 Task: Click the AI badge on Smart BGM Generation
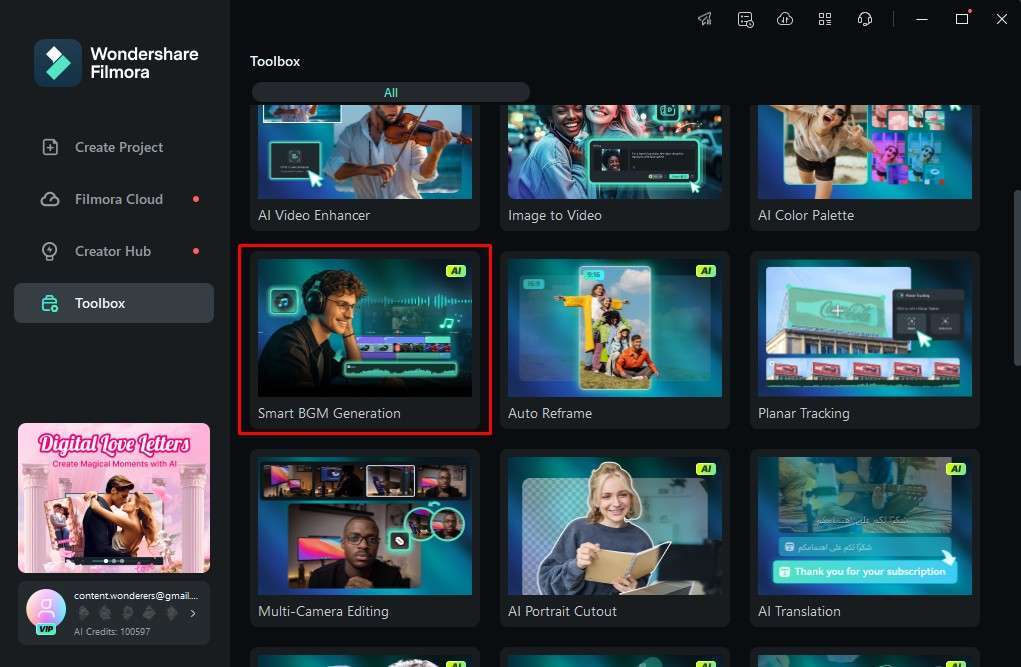[456, 271]
